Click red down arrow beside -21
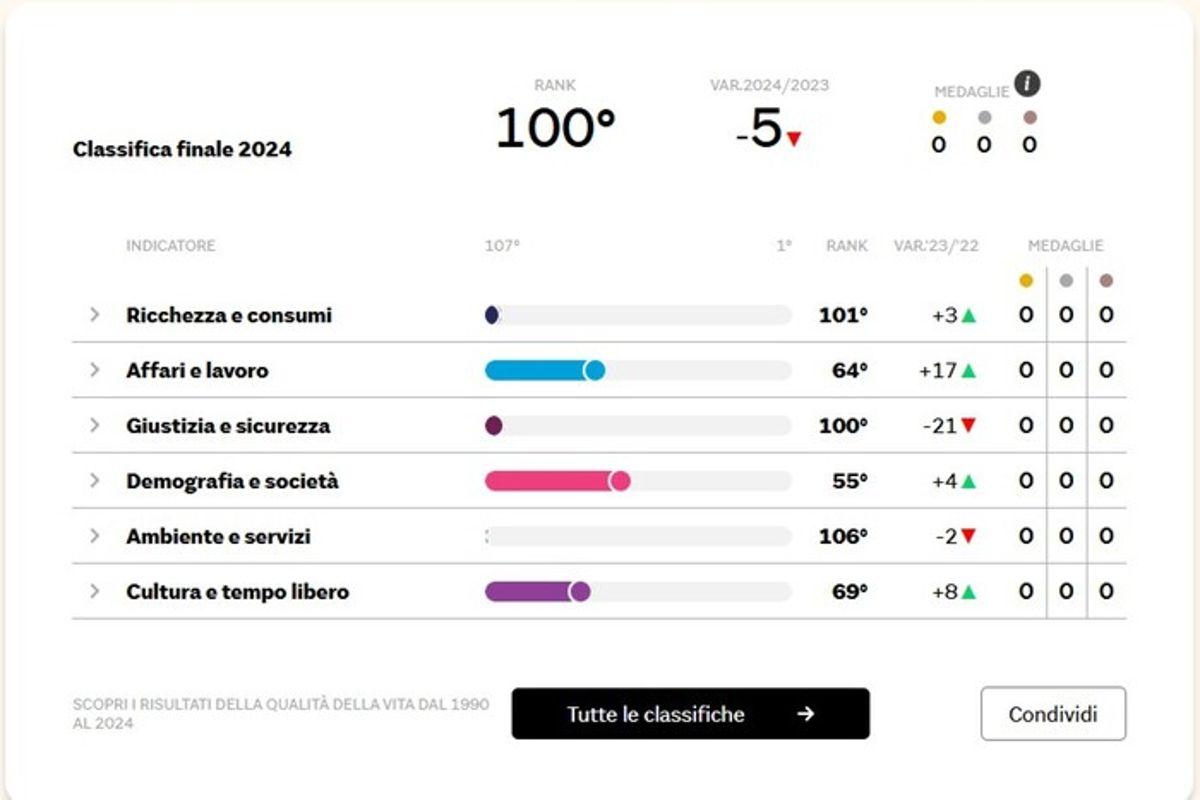This screenshot has height=800, width=1200. click(968, 426)
